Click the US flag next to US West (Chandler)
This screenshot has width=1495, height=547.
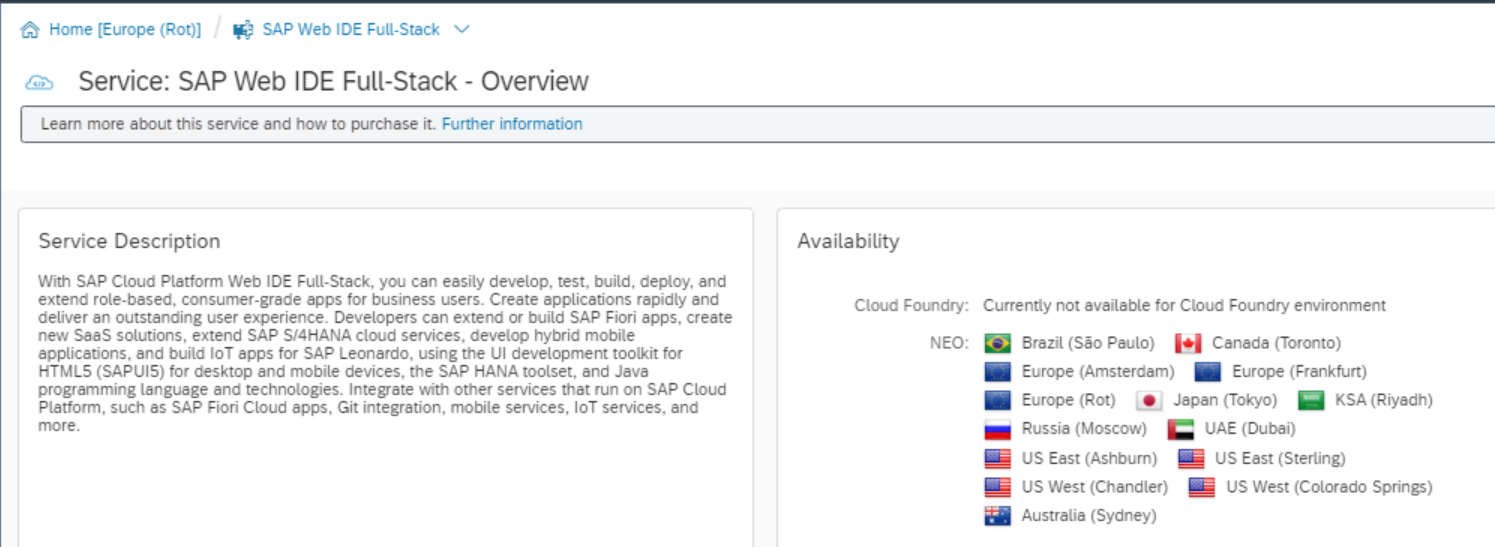(997, 488)
